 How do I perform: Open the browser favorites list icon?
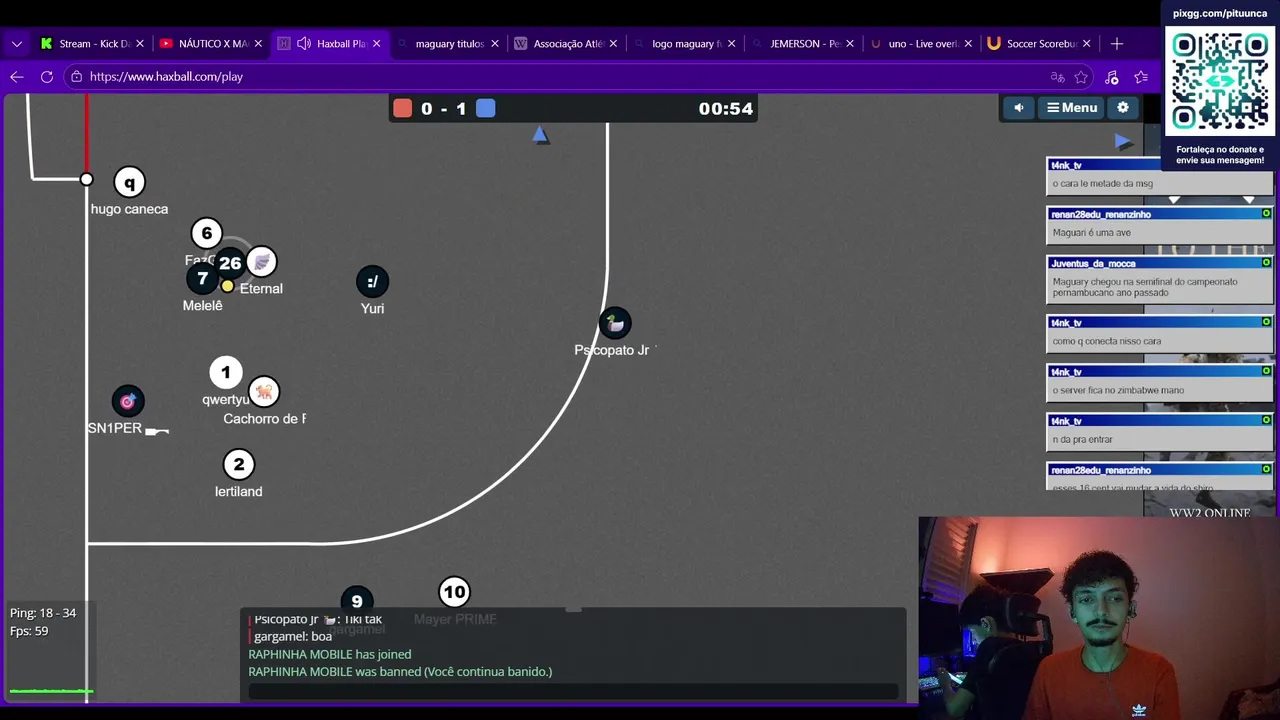click(1141, 77)
